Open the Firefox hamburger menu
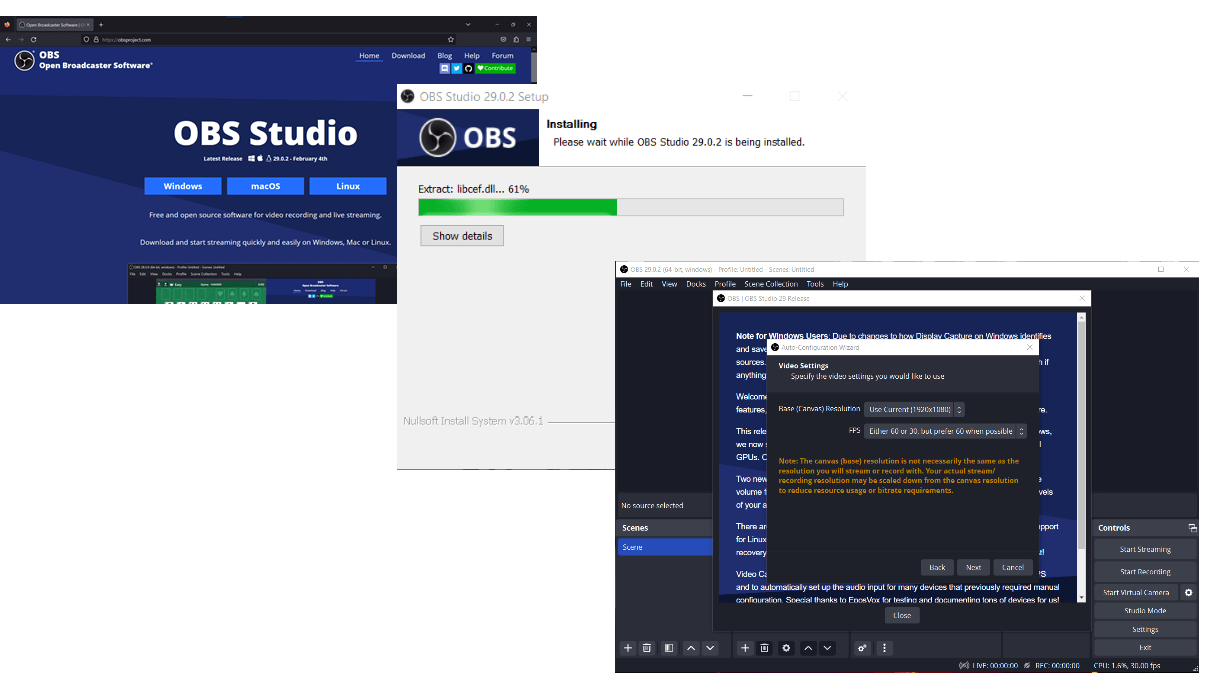 point(529,39)
